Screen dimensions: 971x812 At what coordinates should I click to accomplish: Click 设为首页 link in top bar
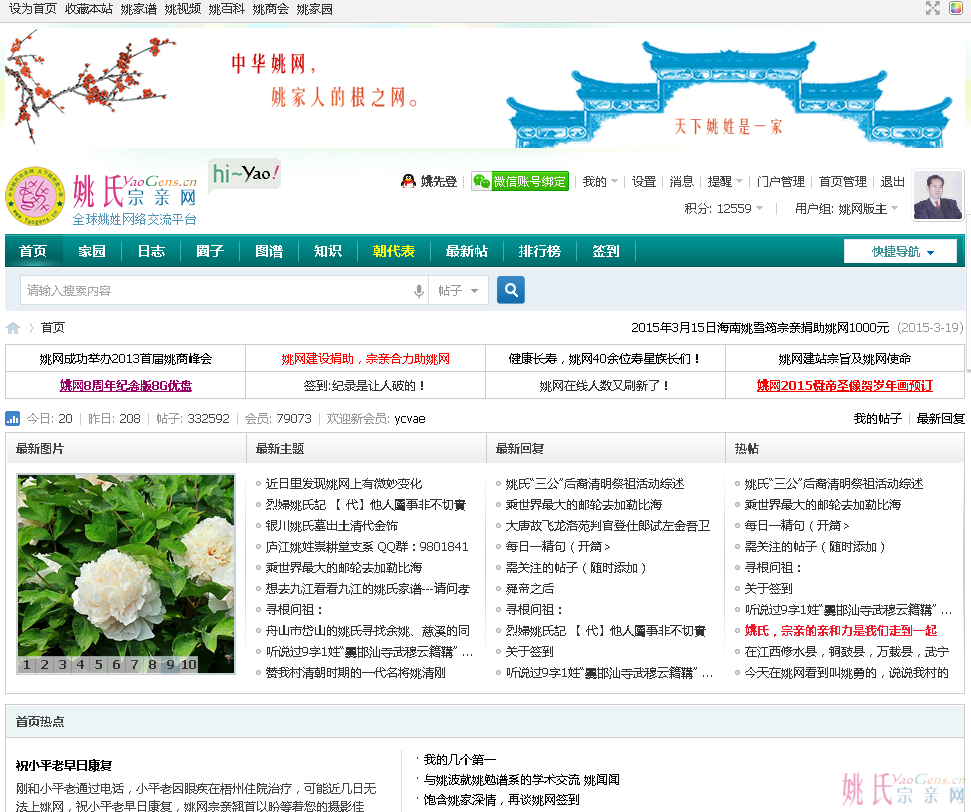[x=33, y=9]
